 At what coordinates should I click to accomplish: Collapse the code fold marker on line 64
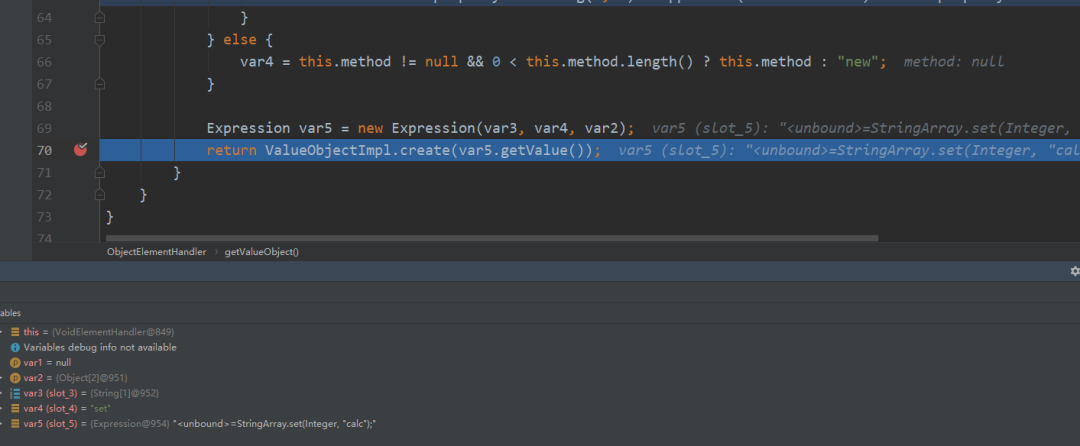tap(99, 17)
